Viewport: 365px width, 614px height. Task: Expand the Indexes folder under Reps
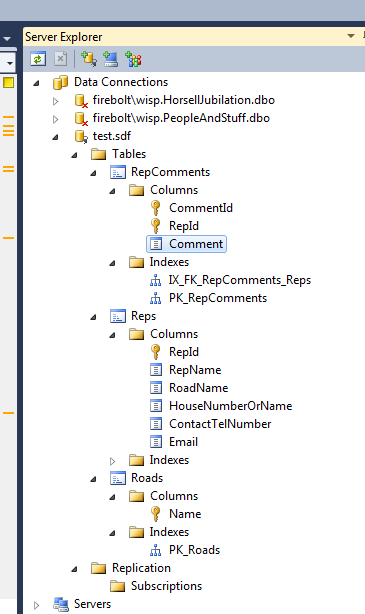pos(112,461)
